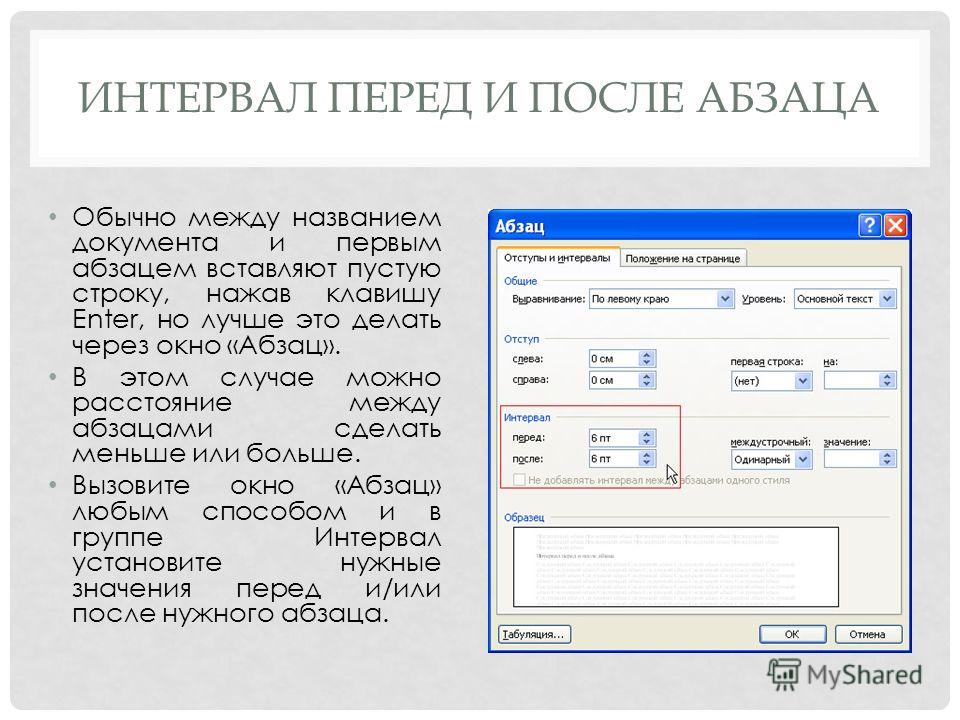The image size is (960, 720).
Task: Confirm with the OK button
Action: pyautogui.click(x=792, y=634)
